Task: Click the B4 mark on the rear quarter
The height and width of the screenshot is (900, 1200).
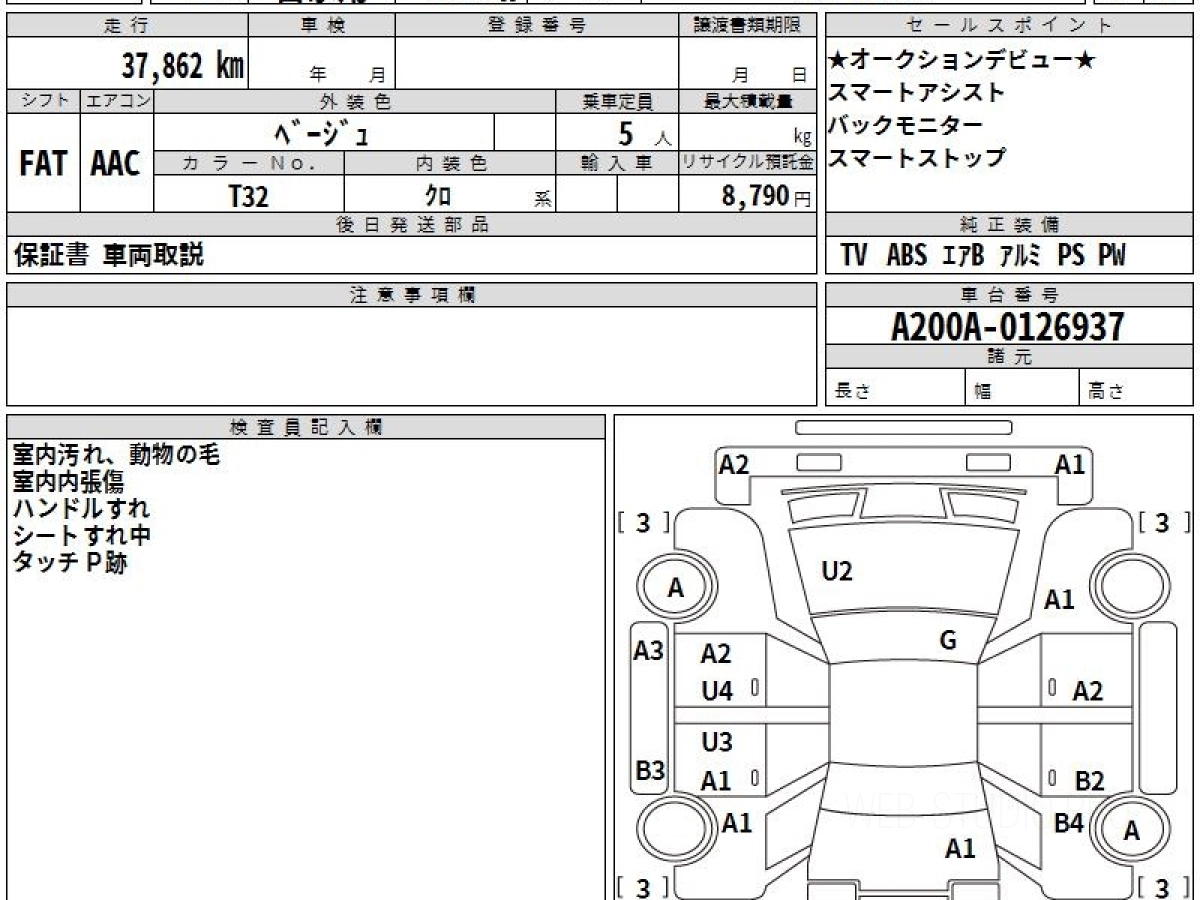Action: [x=1069, y=823]
